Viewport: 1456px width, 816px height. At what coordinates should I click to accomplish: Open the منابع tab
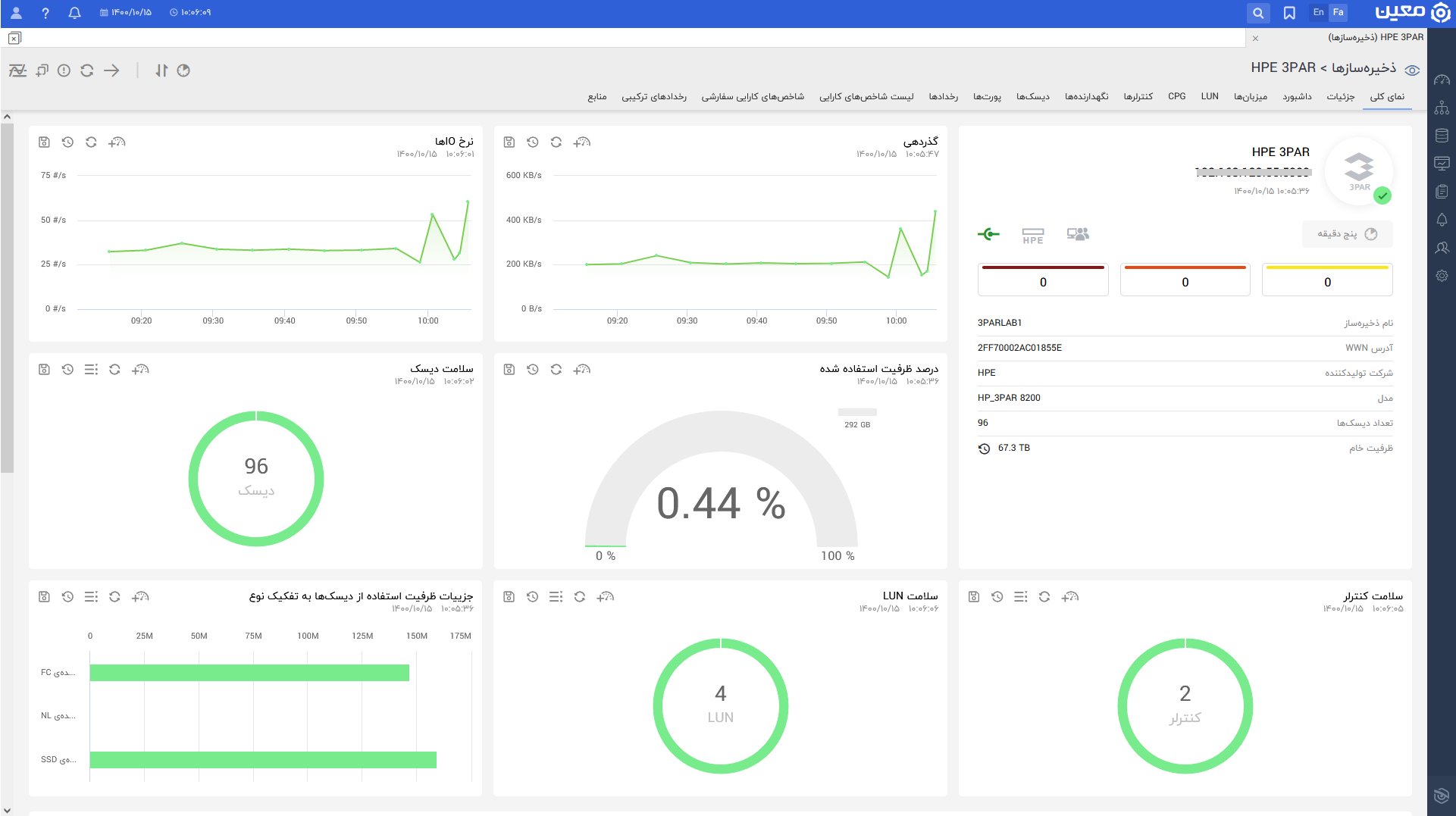pos(597,96)
